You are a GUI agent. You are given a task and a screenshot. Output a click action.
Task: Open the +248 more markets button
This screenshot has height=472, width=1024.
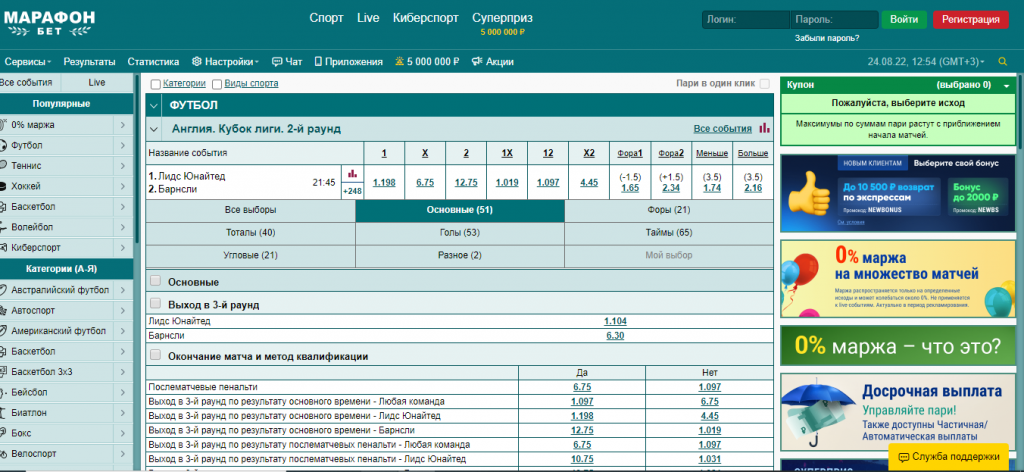pos(352,190)
